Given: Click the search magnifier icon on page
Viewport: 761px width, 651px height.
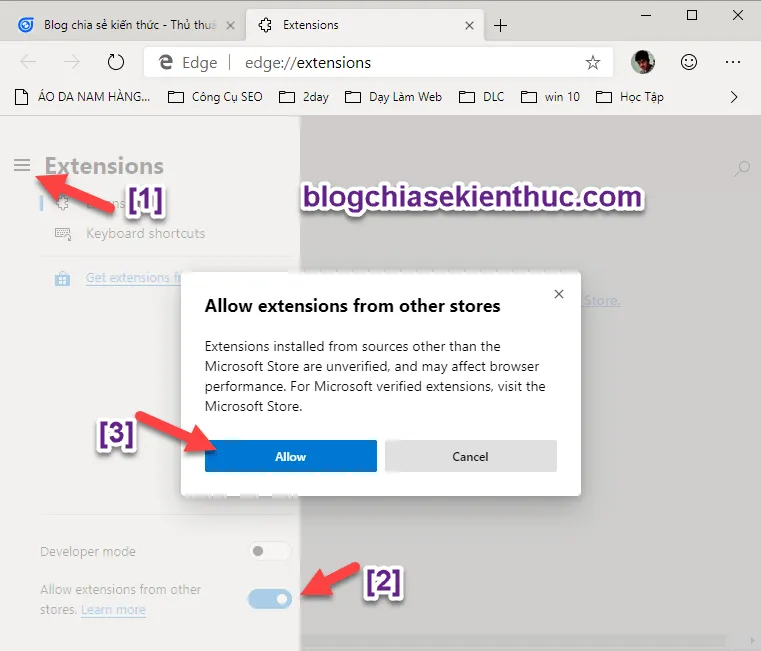Looking at the screenshot, I should point(742,169).
